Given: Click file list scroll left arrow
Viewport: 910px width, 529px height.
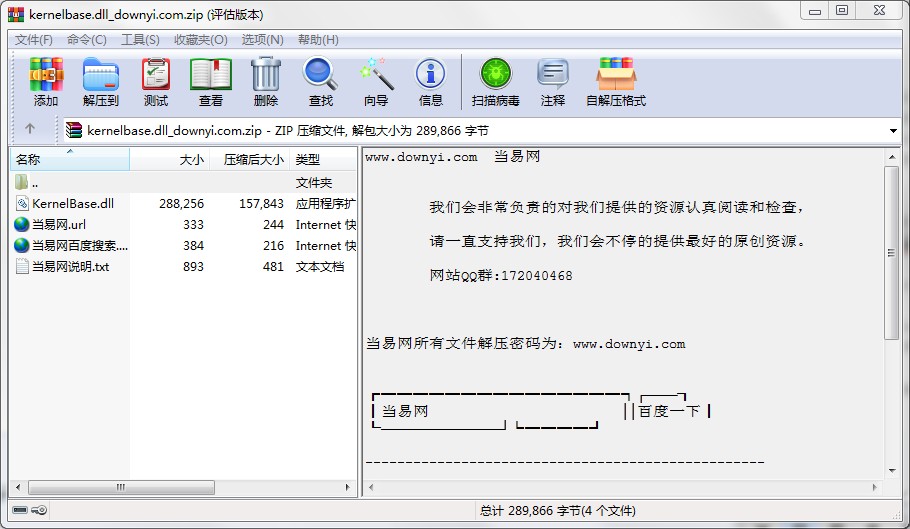Looking at the screenshot, I should click(18, 487).
